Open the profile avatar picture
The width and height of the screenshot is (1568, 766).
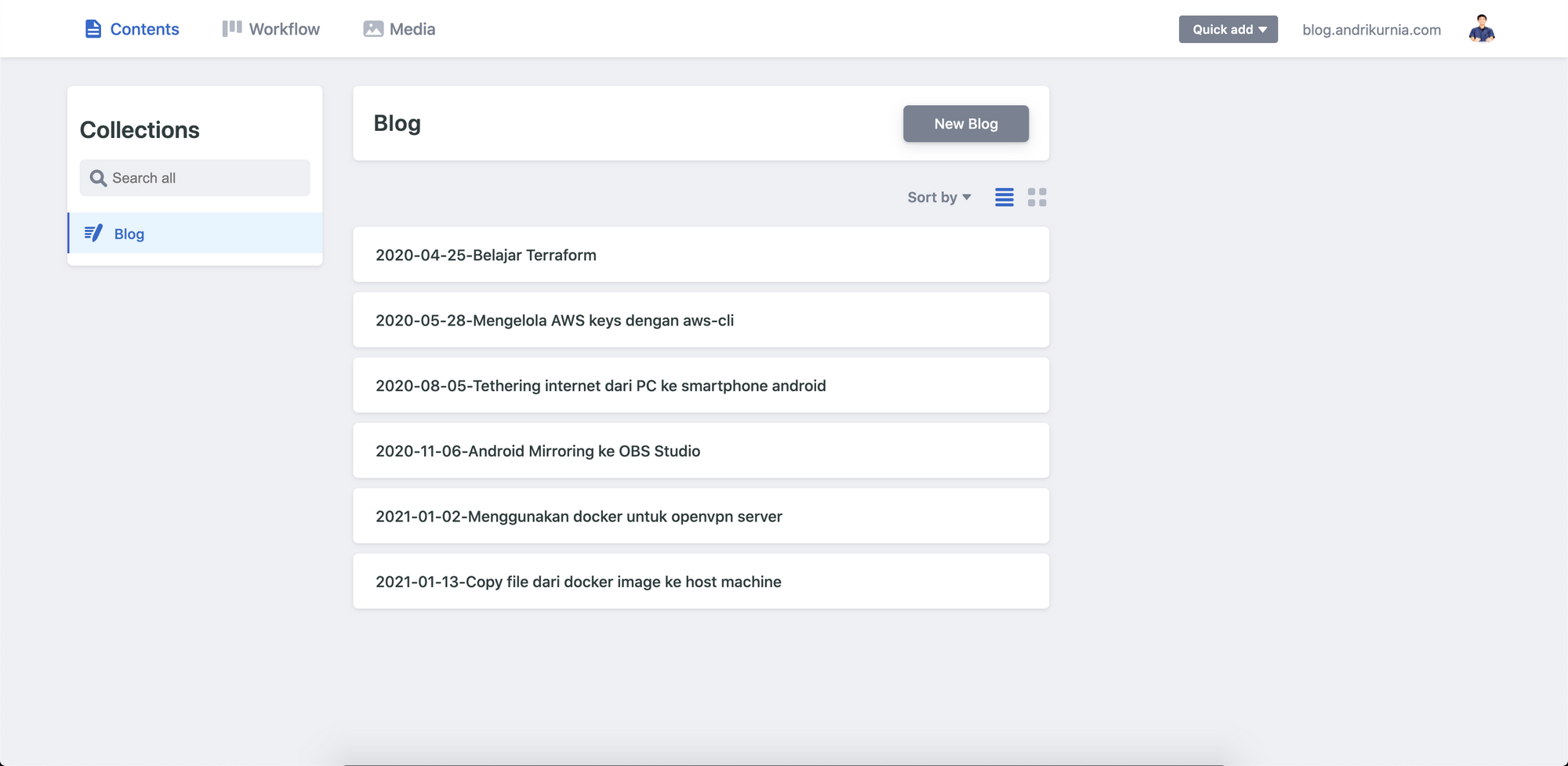(1480, 29)
